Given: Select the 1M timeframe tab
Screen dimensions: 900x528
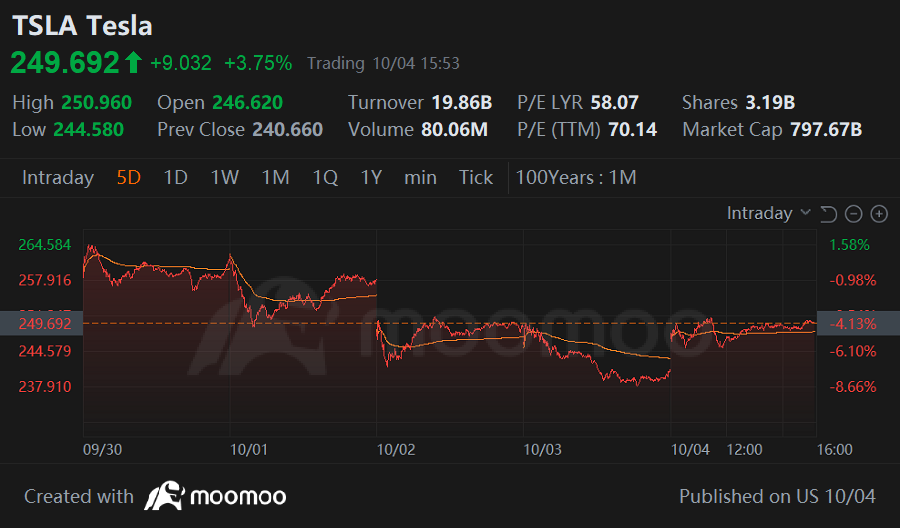Looking at the screenshot, I should (x=276, y=177).
